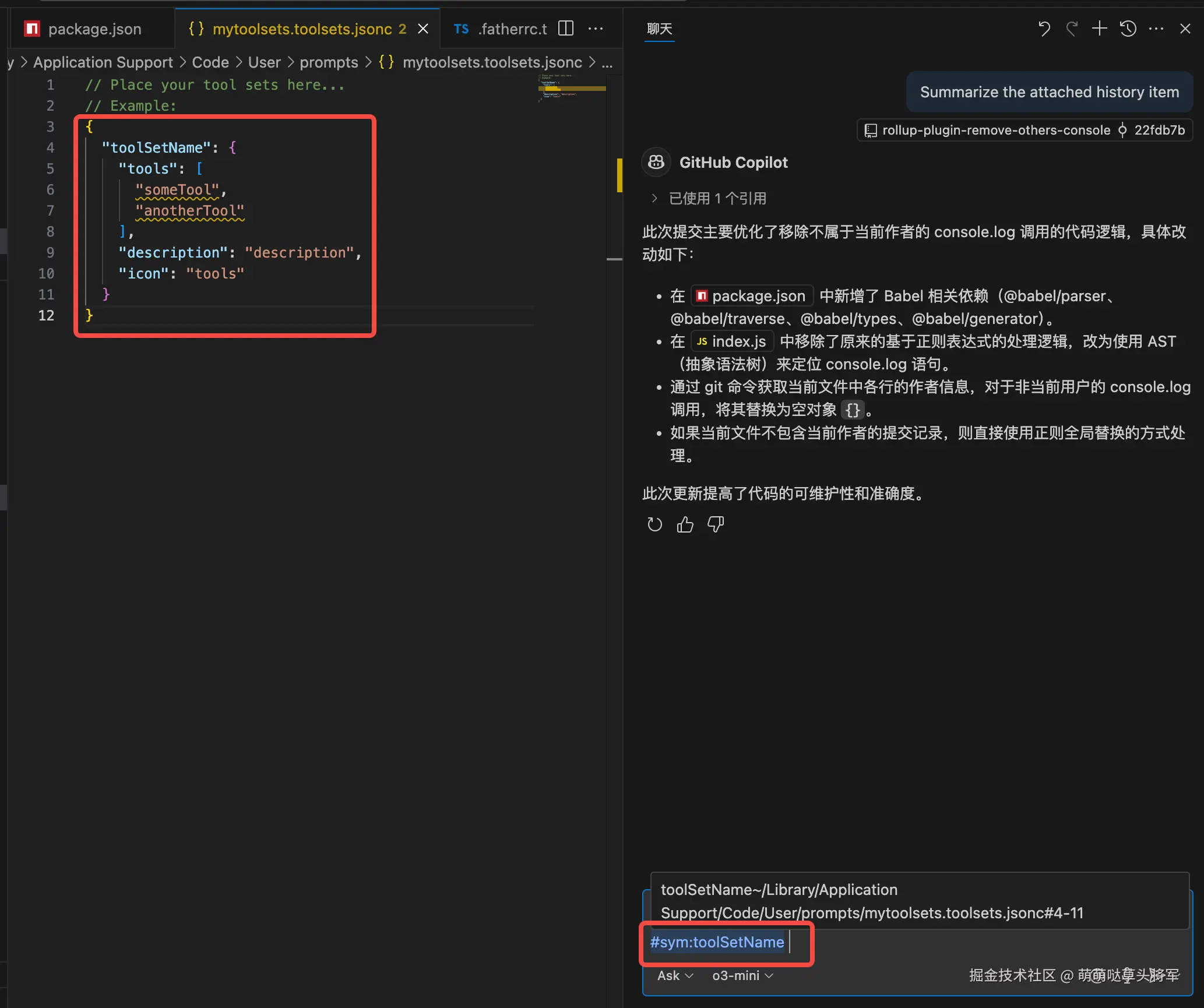
Task: Regenerate the Copilot response
Action: click(x=654, y=524)
